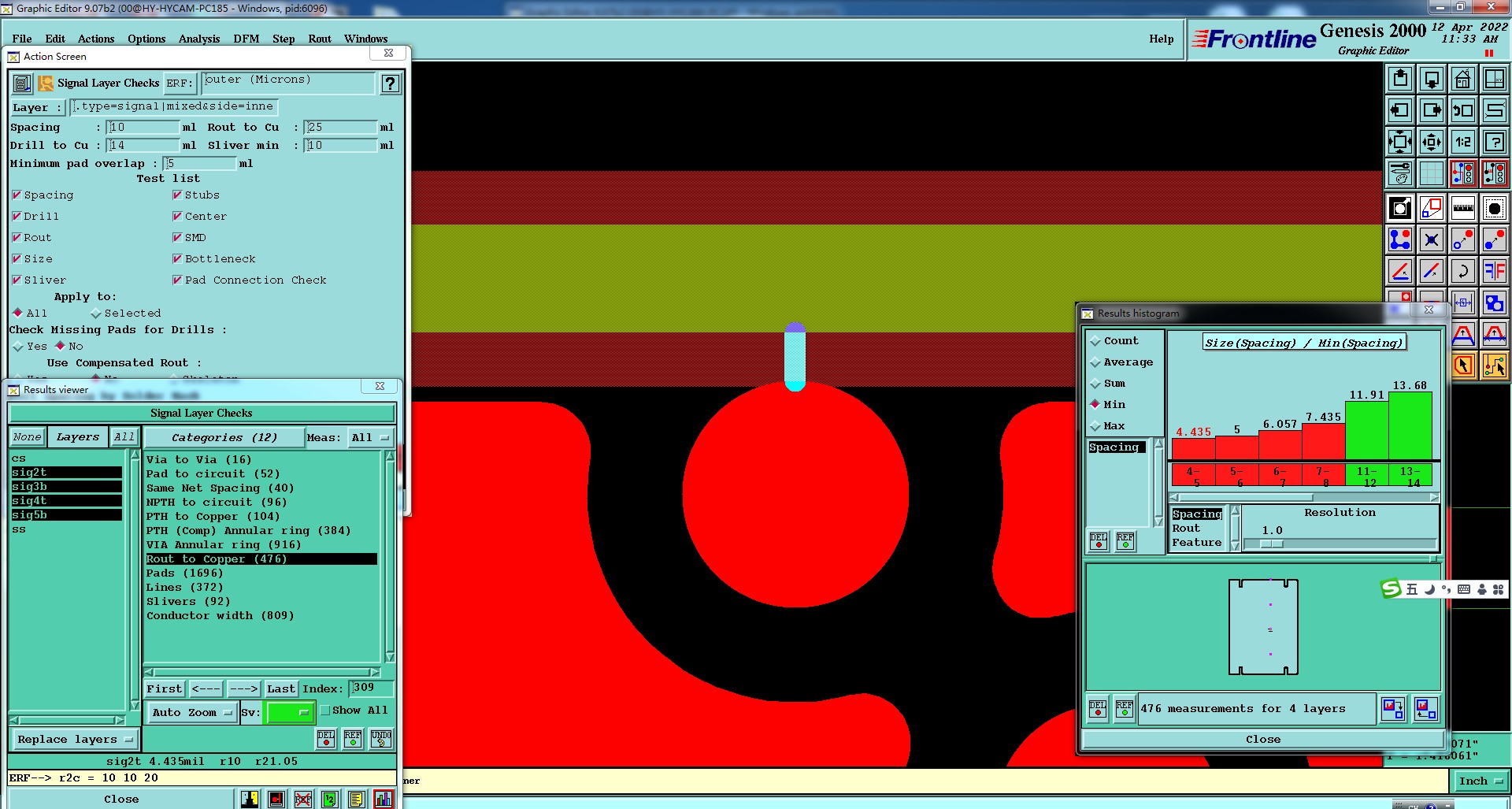The image size is (1512, 809).
Task: Toggle the Pad Connection Check checkbox
Action: 177,280
